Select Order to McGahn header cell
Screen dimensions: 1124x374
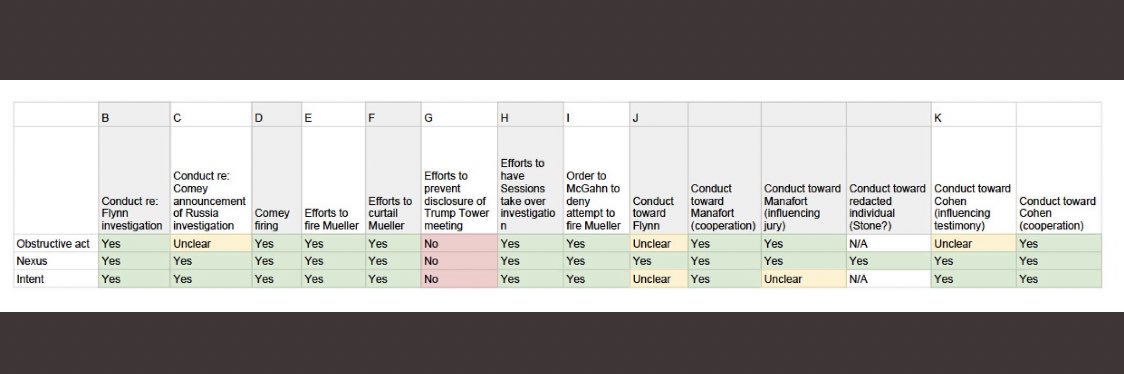[x=596, y=181]
